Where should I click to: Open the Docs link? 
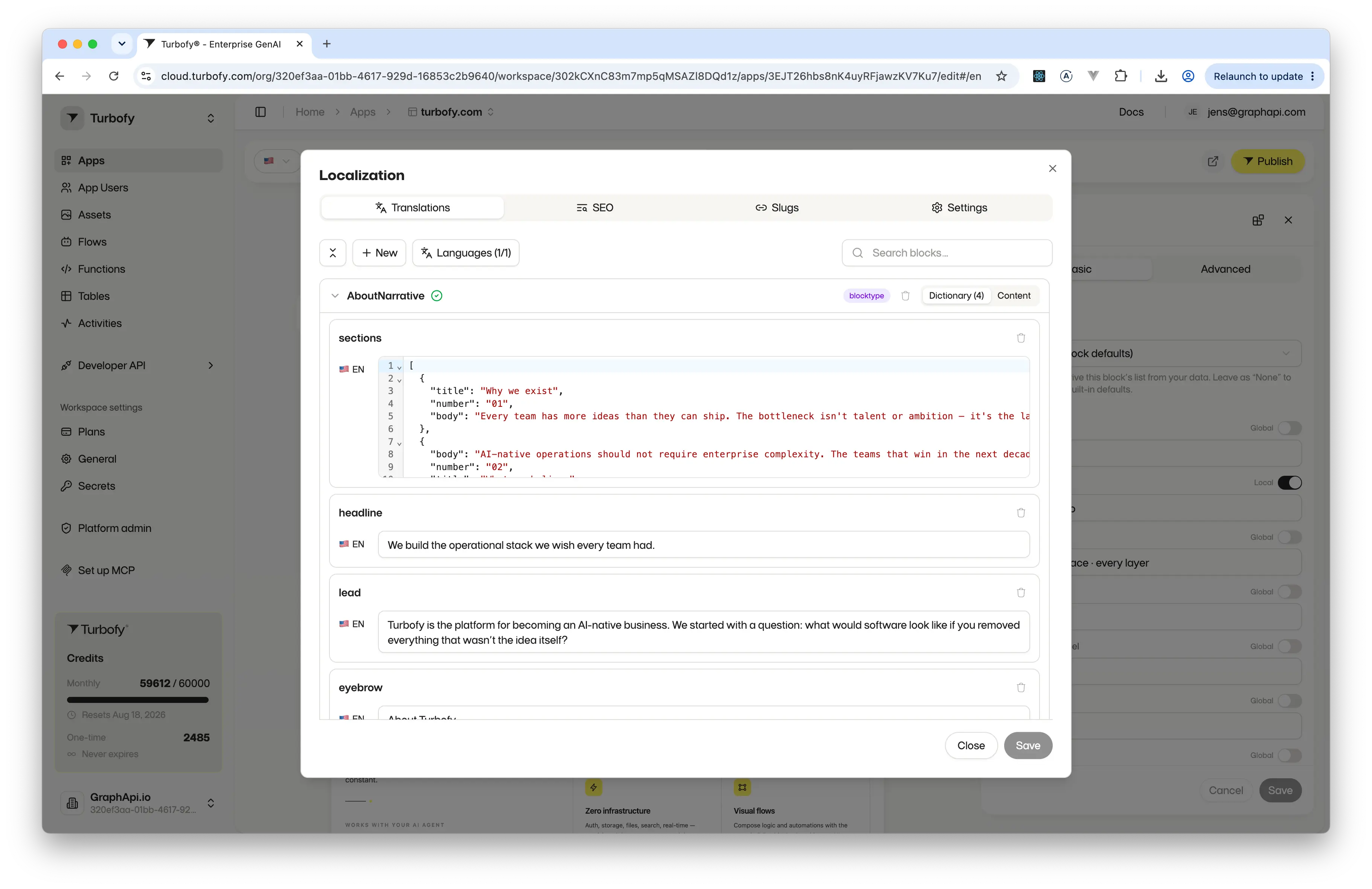pyautogui.click(x=1131, y=112)
